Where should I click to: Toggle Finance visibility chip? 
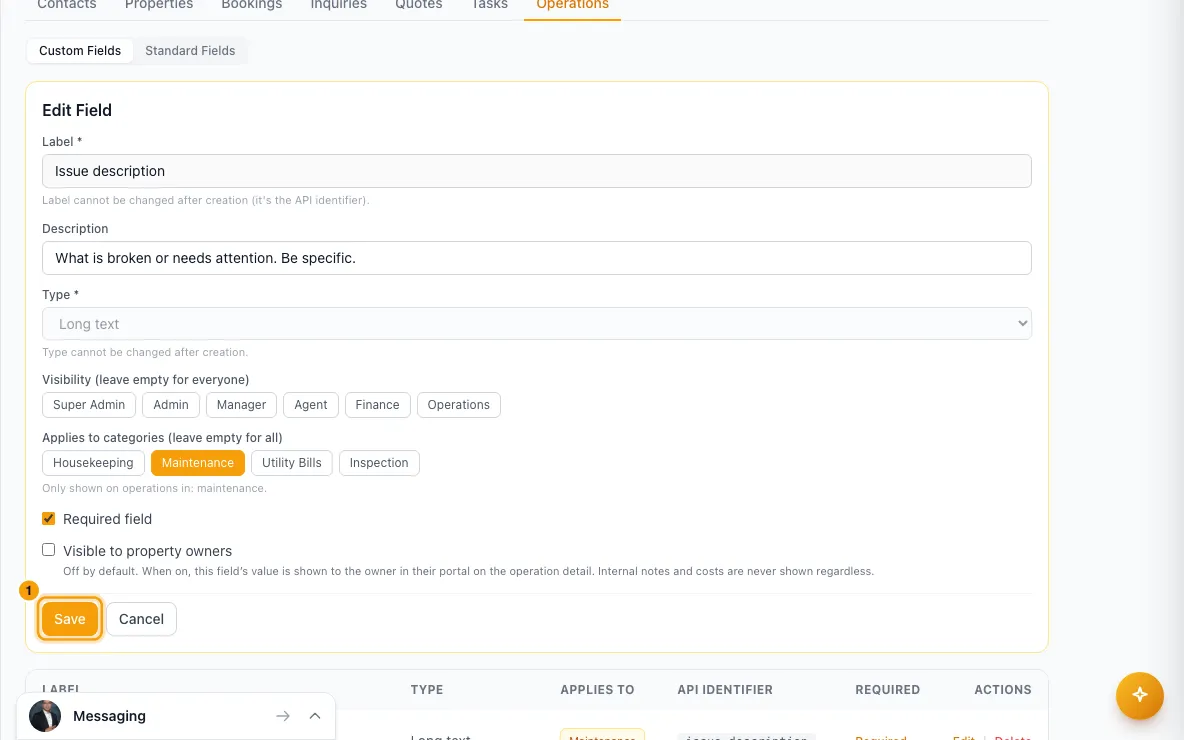[x=378, y=405]
